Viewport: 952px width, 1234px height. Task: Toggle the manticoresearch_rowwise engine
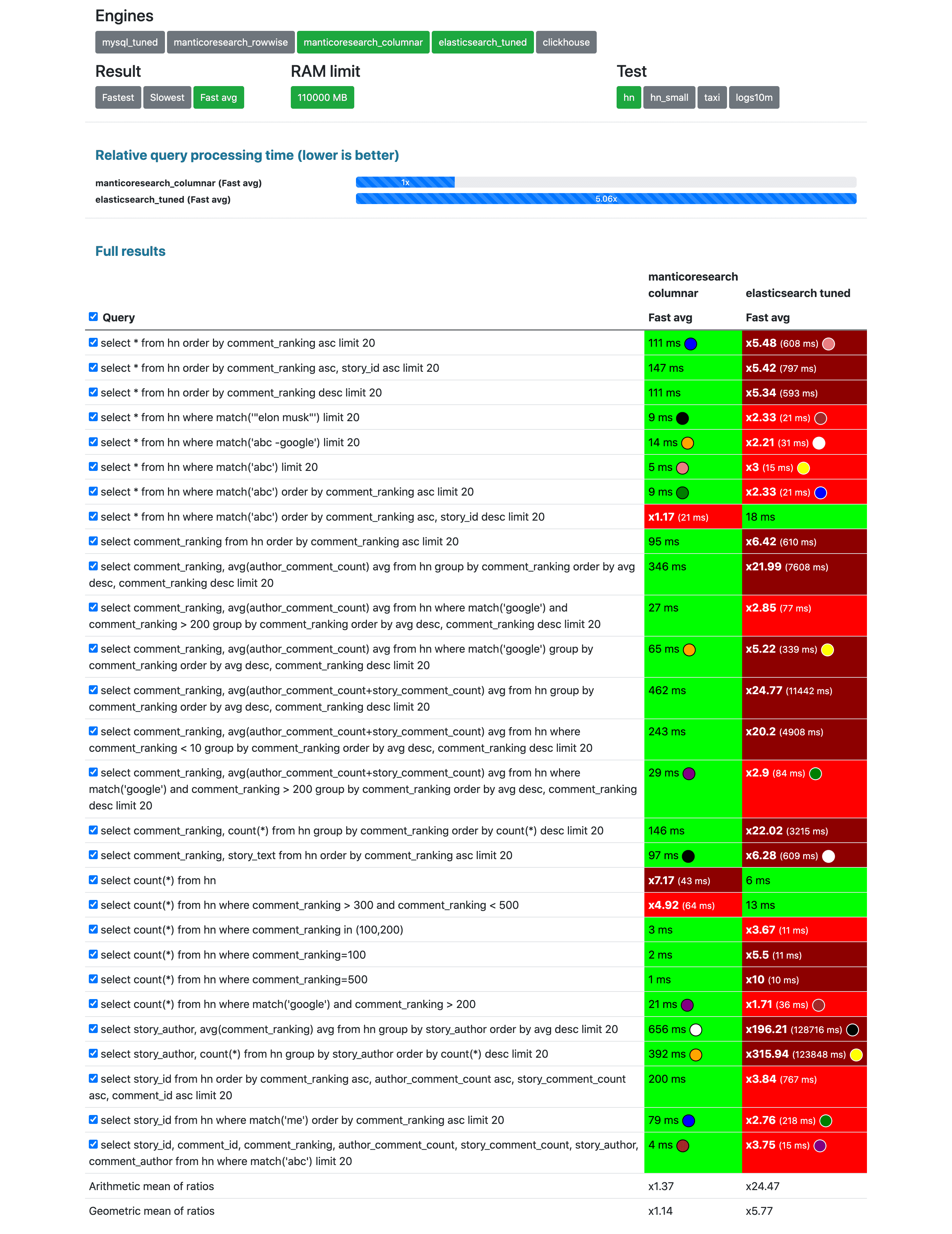coord(230,43)
